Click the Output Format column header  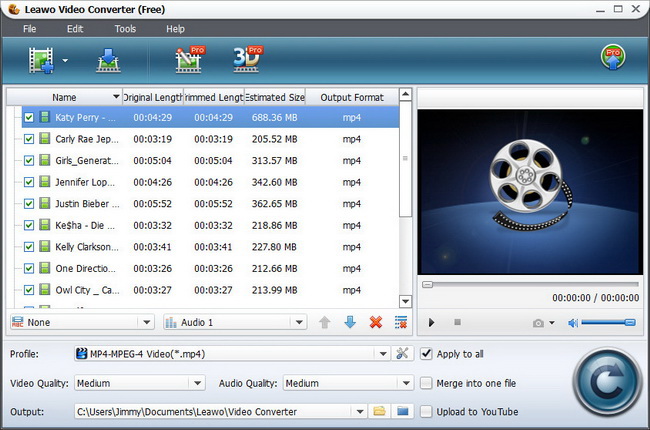point(352,97)
